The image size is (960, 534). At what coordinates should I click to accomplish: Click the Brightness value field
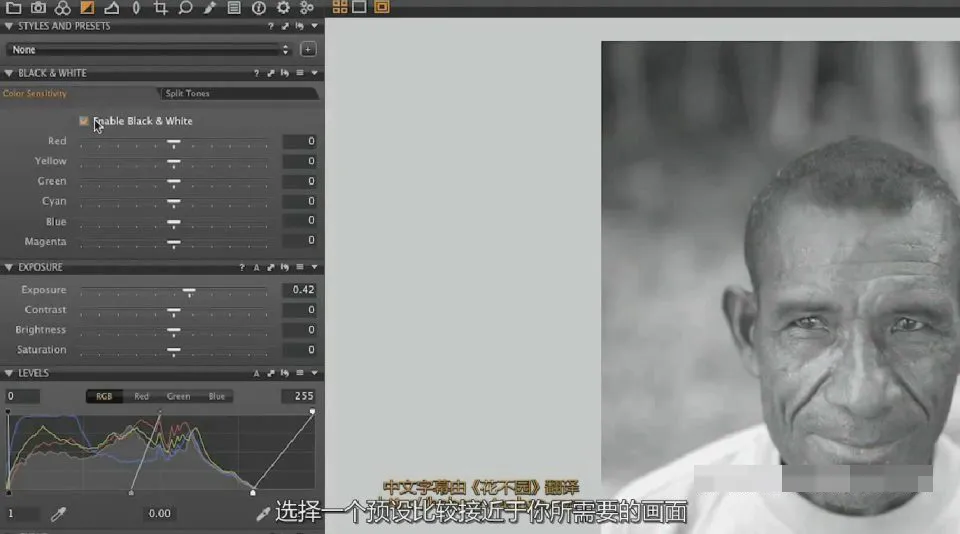(299, 330)
